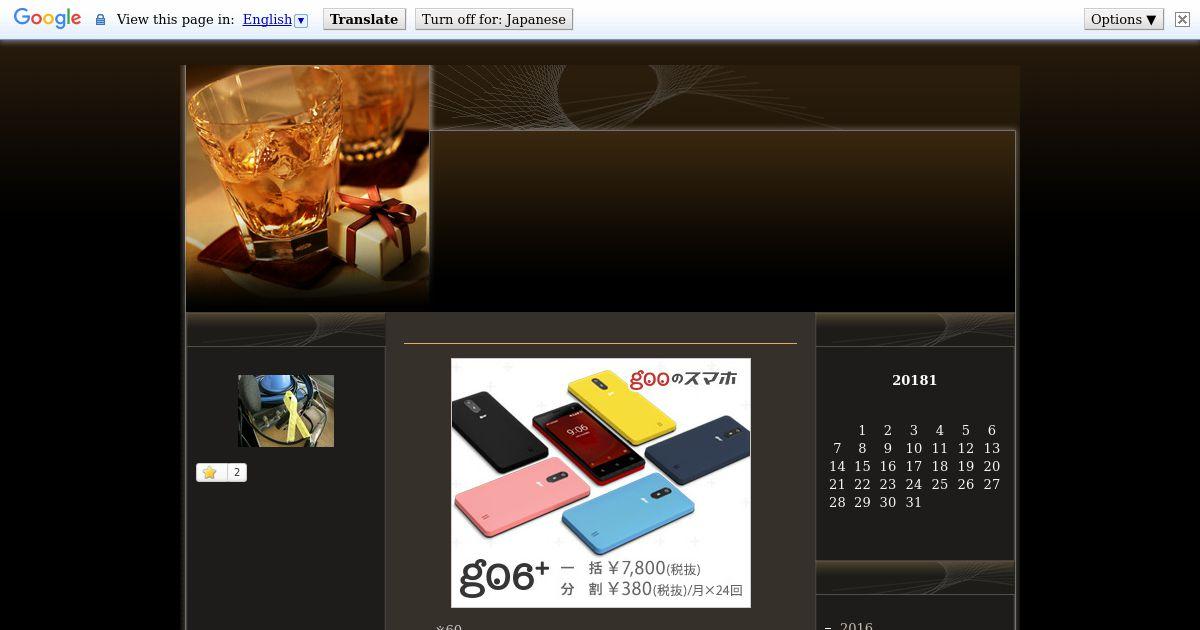Click the 20181 calendar heading
1200x630 pixels.
point(914,380)
